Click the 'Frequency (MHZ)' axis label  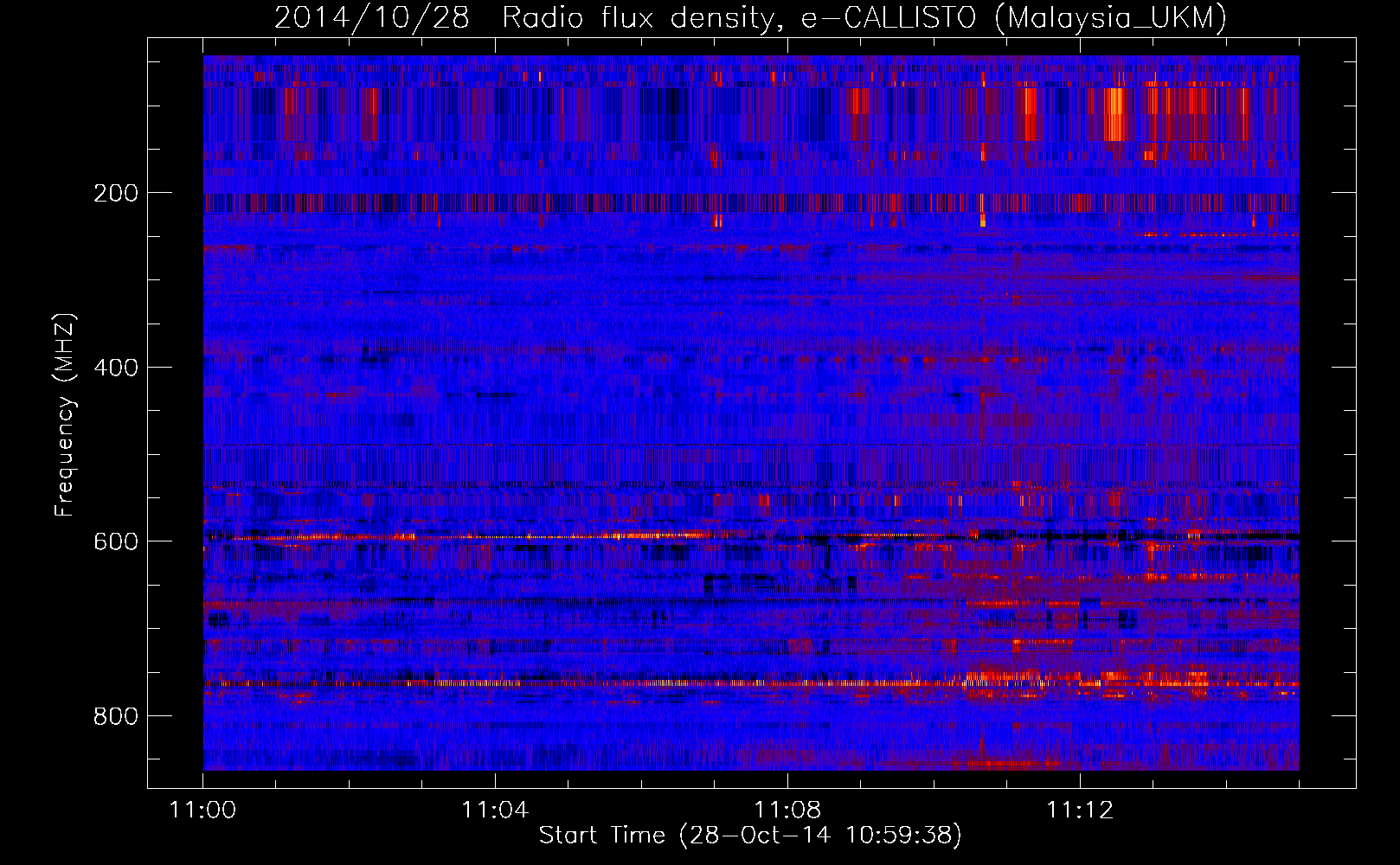65,414
